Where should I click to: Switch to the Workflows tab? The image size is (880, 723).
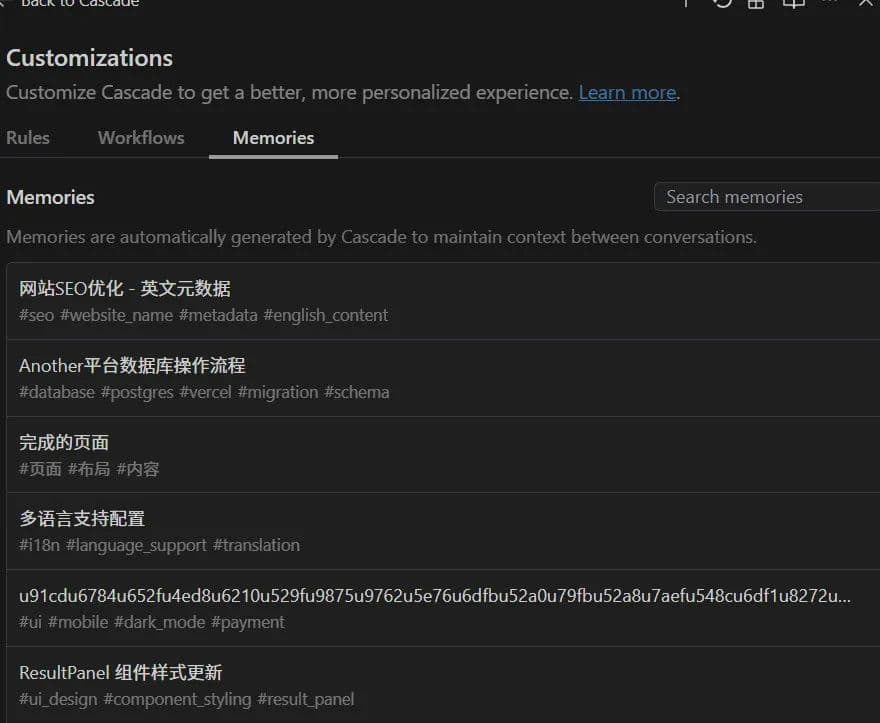coord(140,138)
